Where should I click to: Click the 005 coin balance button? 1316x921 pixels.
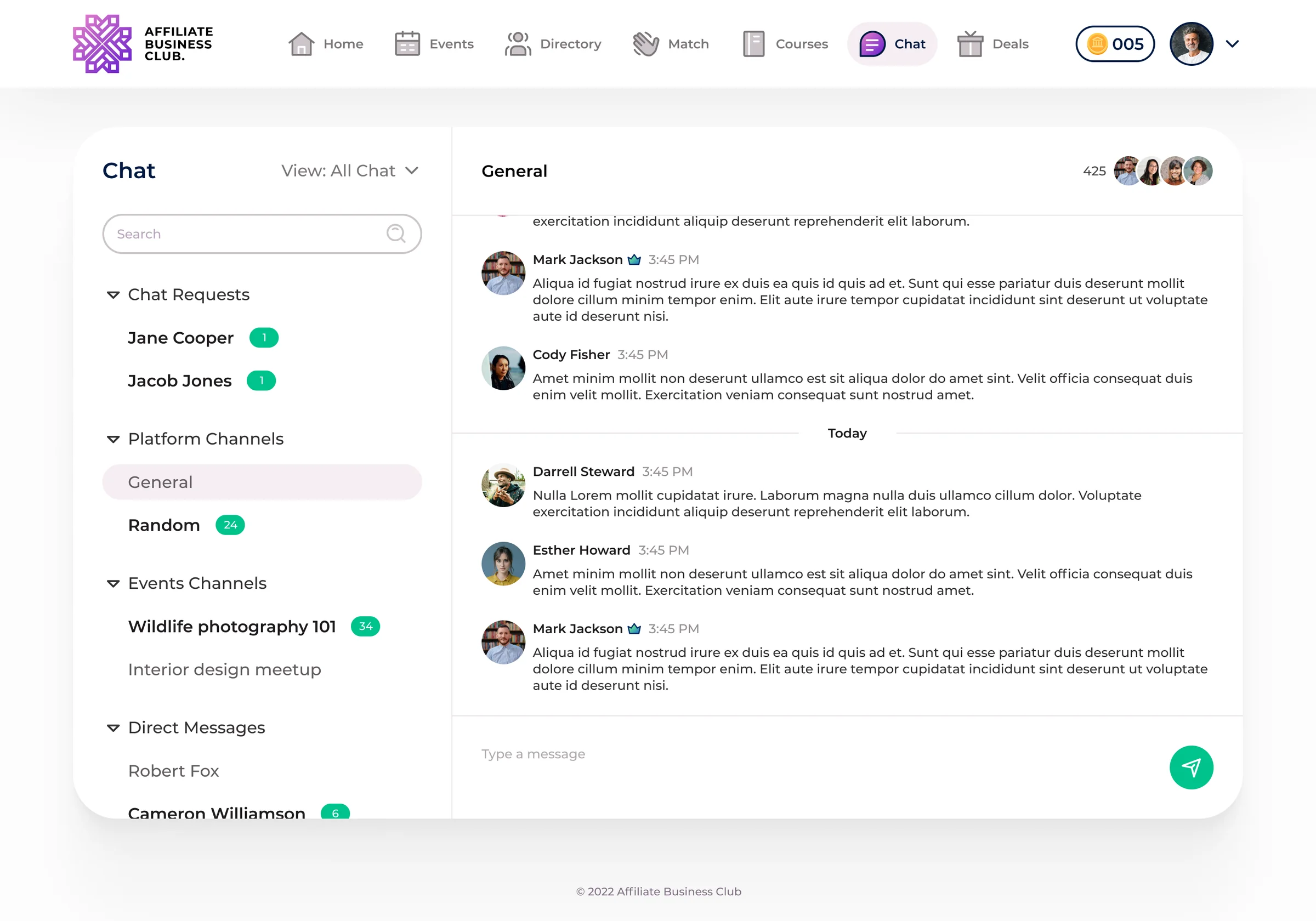pos(1114,43)
